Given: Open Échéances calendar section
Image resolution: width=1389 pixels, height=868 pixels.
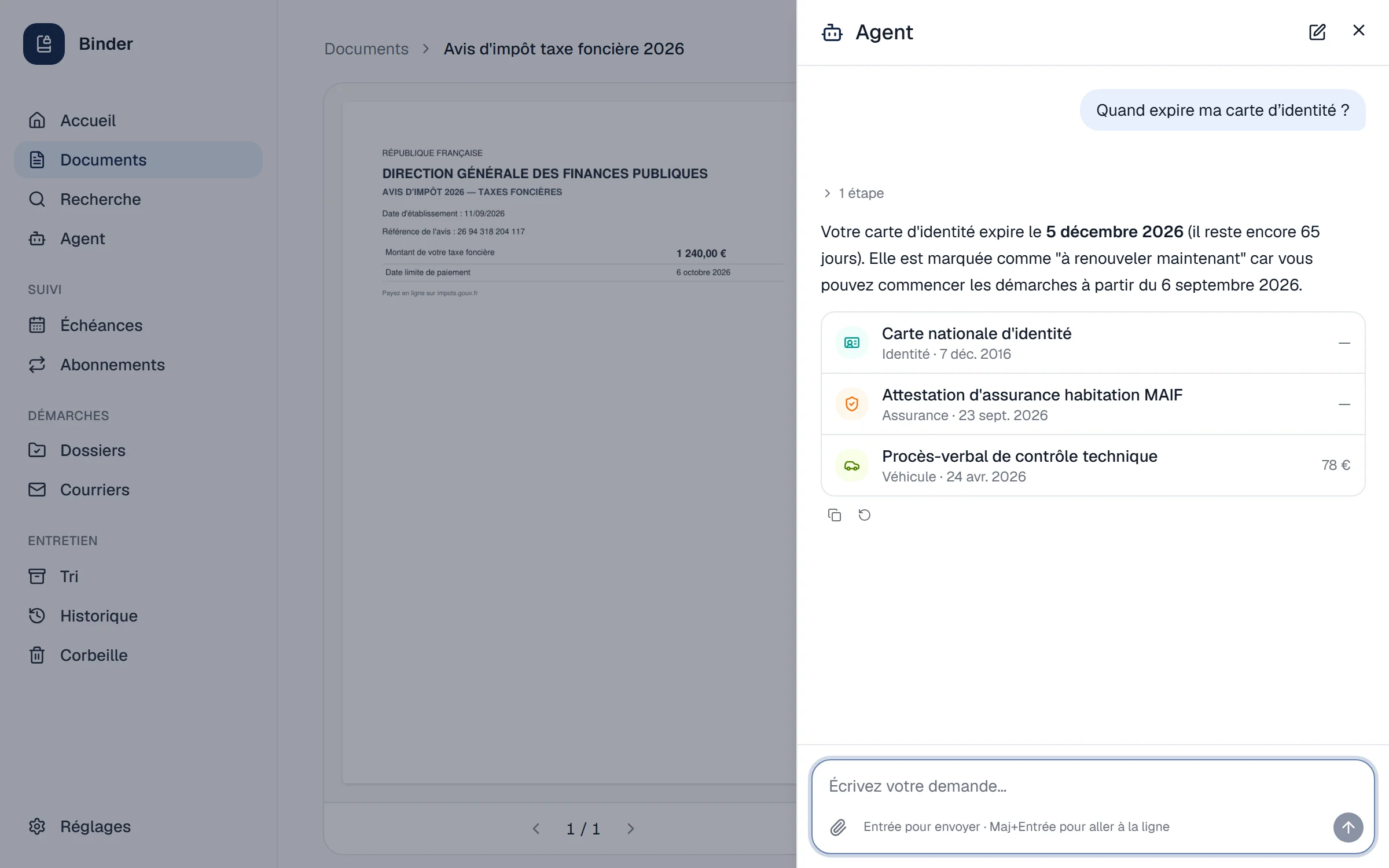Looking at the screenshot, I should 138,325.
